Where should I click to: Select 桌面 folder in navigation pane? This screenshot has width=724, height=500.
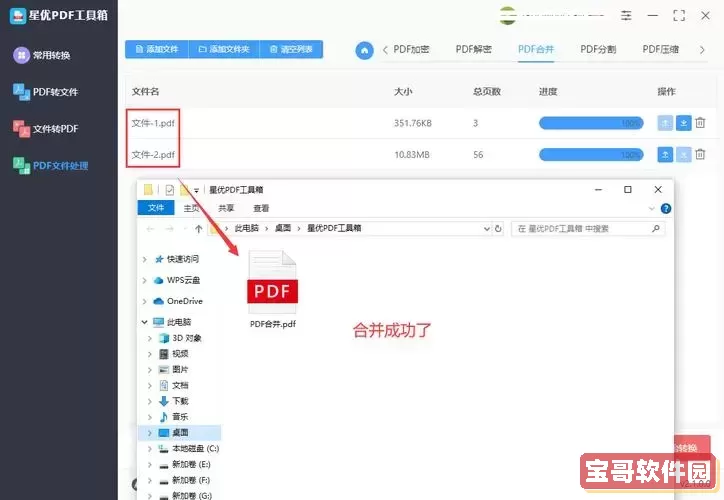coord(180,433)
